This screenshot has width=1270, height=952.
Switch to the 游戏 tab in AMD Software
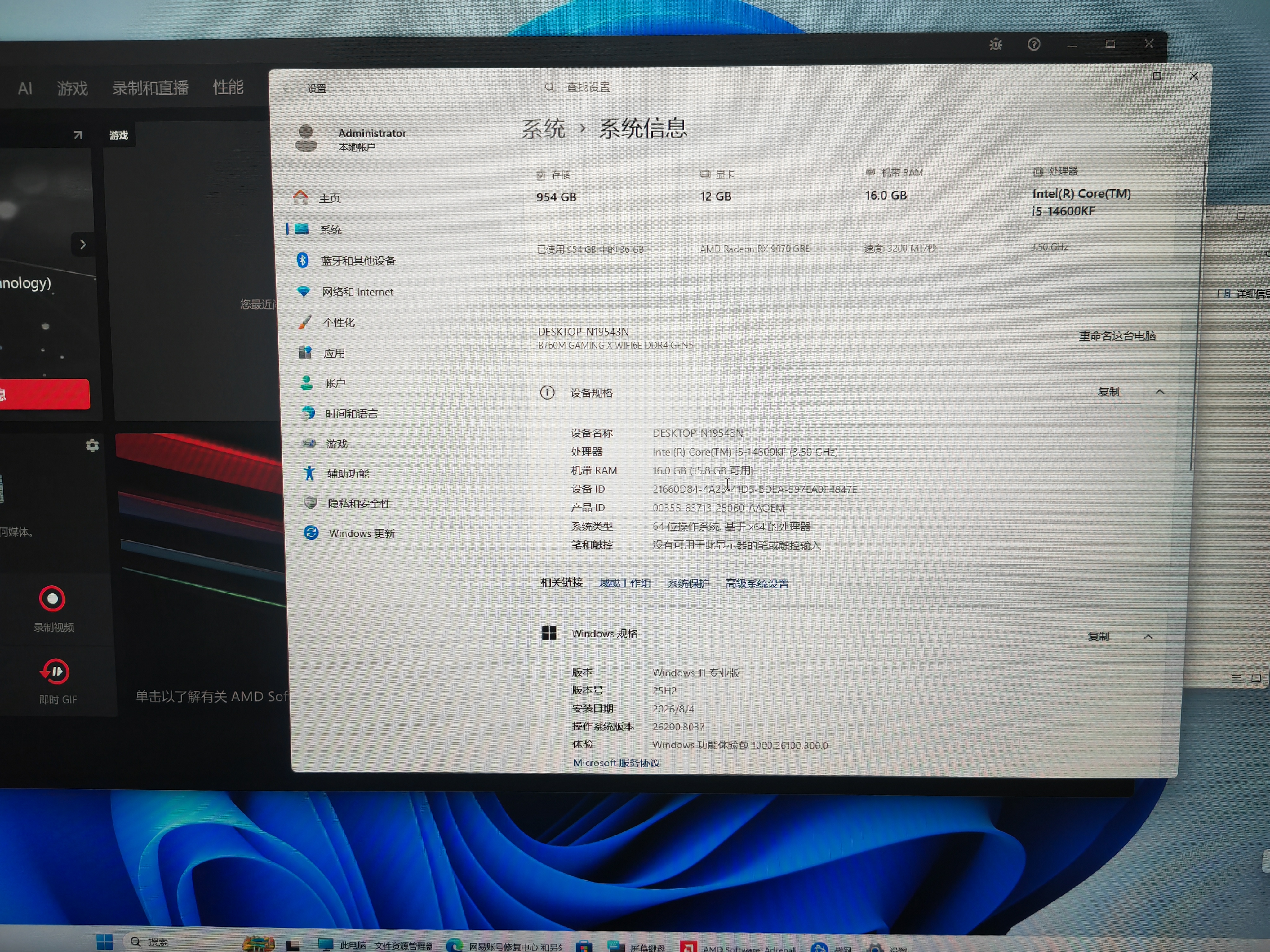pos(72,88)
